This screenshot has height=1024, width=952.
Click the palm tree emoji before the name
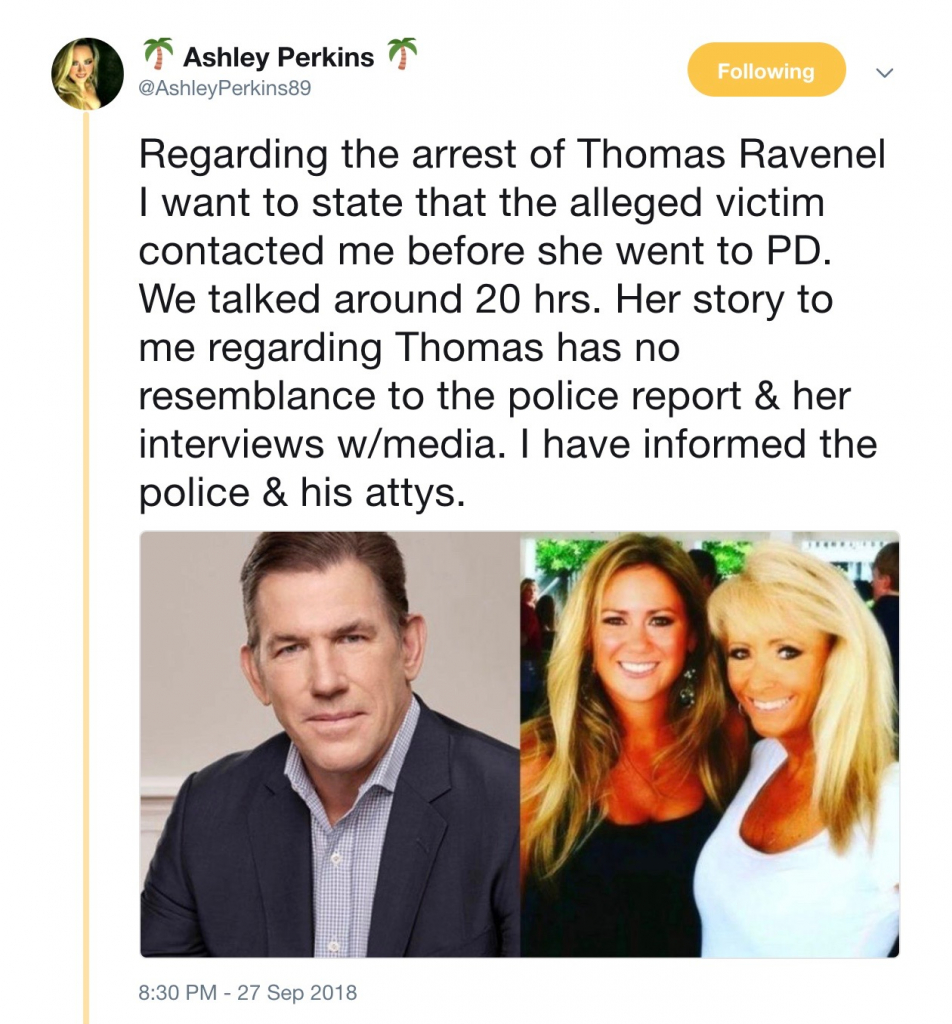pyautogui.click(x=158, y=54)
